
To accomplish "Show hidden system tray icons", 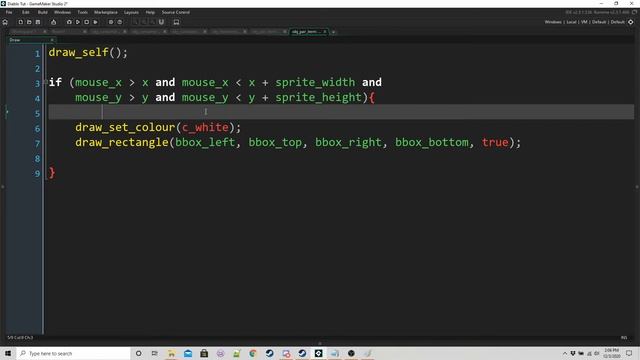I will point(565,353).
